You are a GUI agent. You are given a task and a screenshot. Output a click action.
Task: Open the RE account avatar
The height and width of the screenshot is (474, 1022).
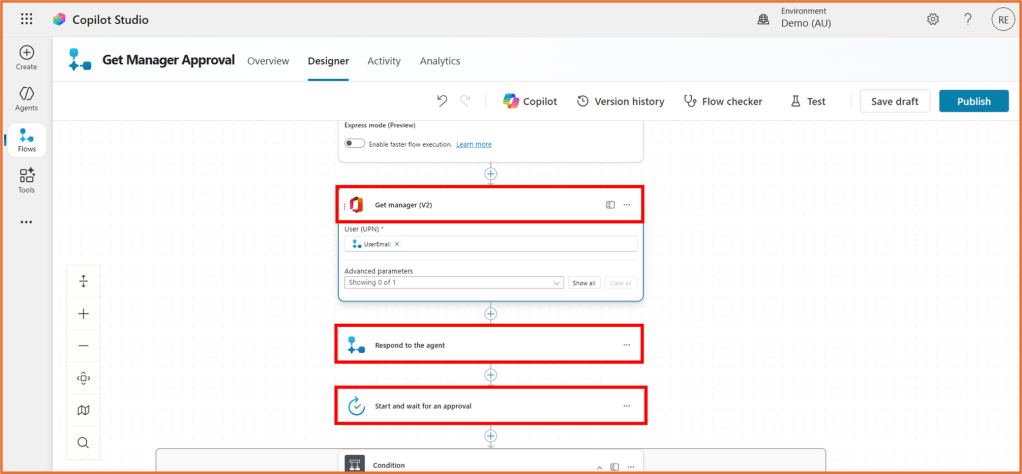[1002, 20]
